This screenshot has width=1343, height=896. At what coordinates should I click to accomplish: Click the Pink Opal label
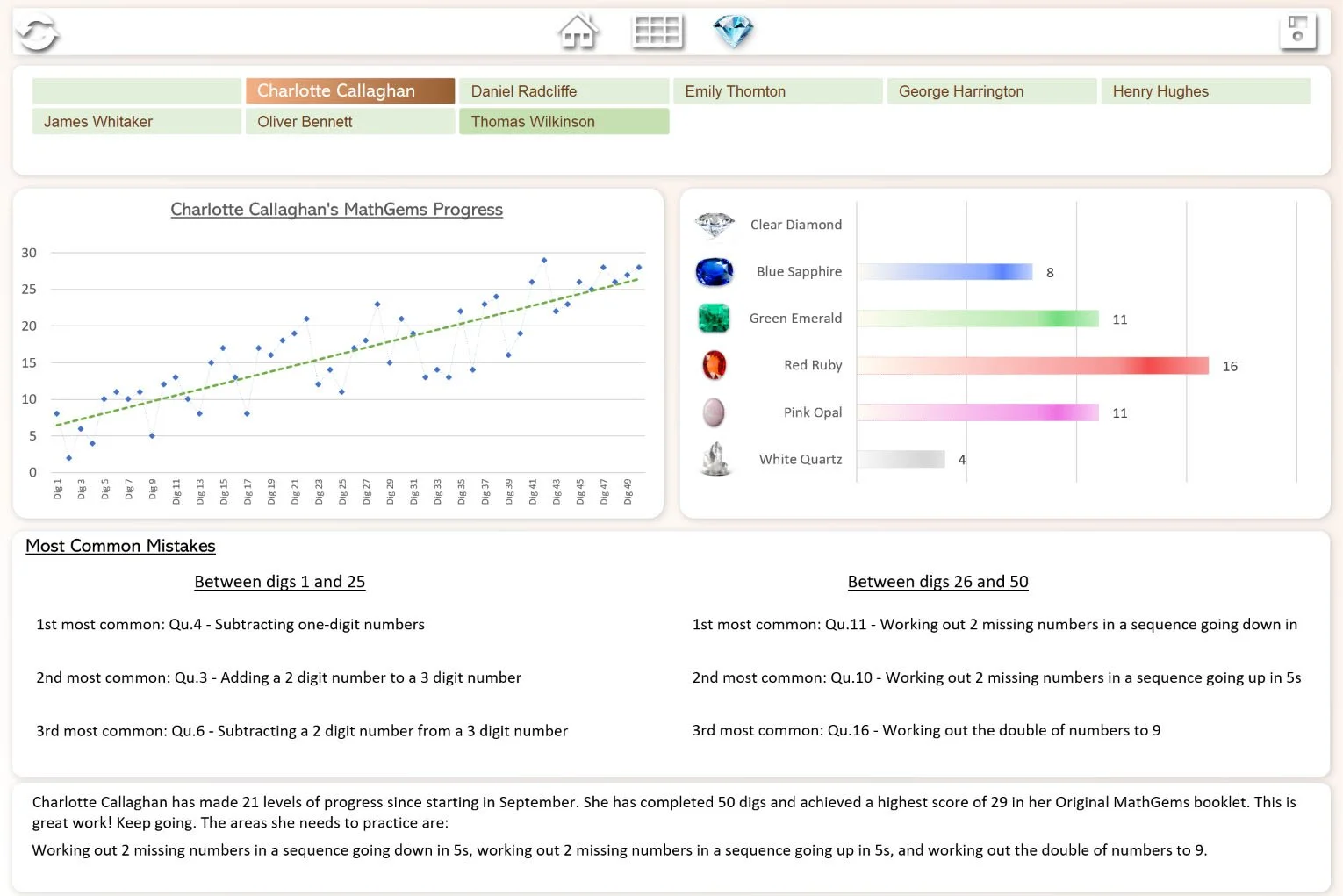(813, 412)
